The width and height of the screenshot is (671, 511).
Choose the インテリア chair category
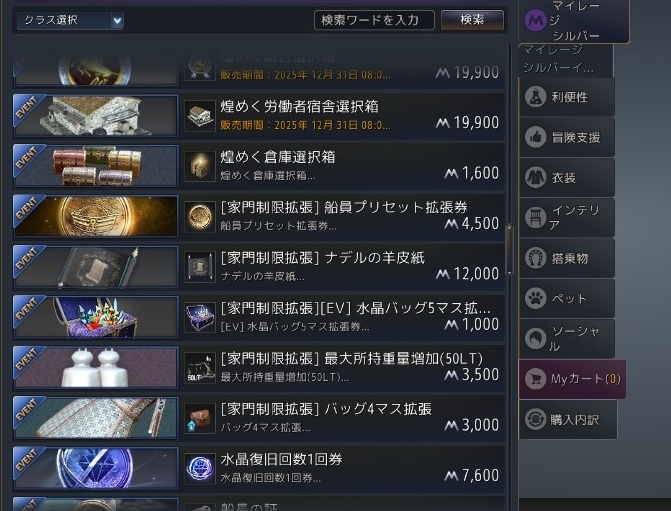pyautogui.click(x=566, y=217)
